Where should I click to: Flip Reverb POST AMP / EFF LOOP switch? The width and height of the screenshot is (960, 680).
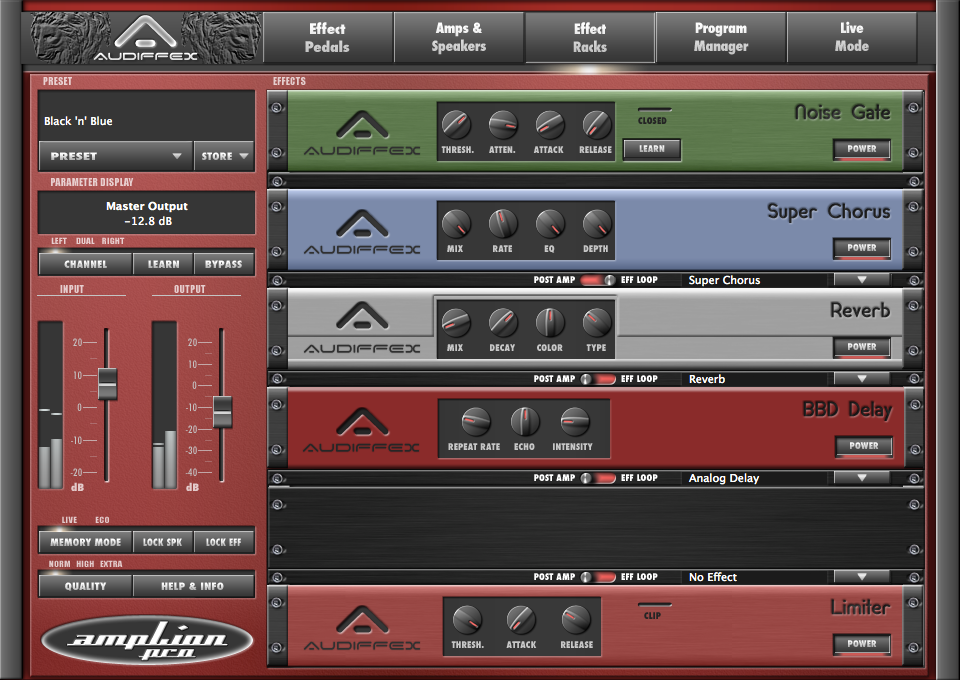click(598, 379)
